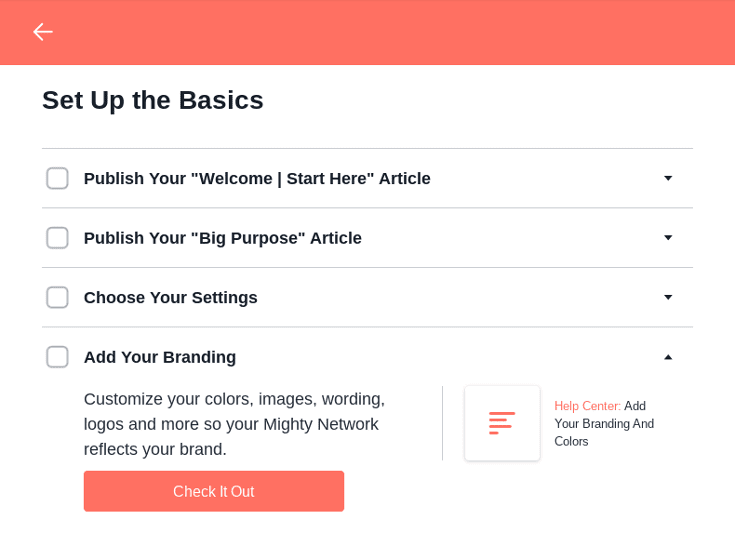The height and width of the screenshot is (533, 735).
Task: Click the Set Up the Basics heading
Action: [153, 100]
